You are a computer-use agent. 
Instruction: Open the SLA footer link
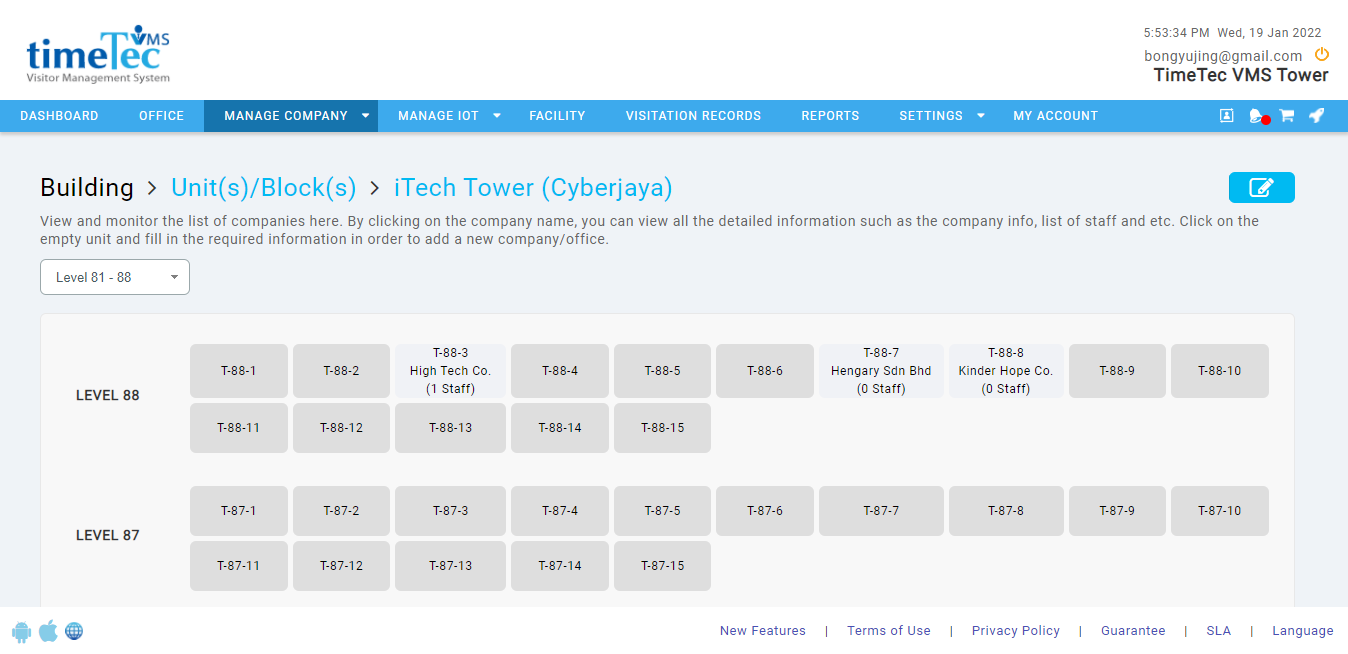pos(1218,631)
